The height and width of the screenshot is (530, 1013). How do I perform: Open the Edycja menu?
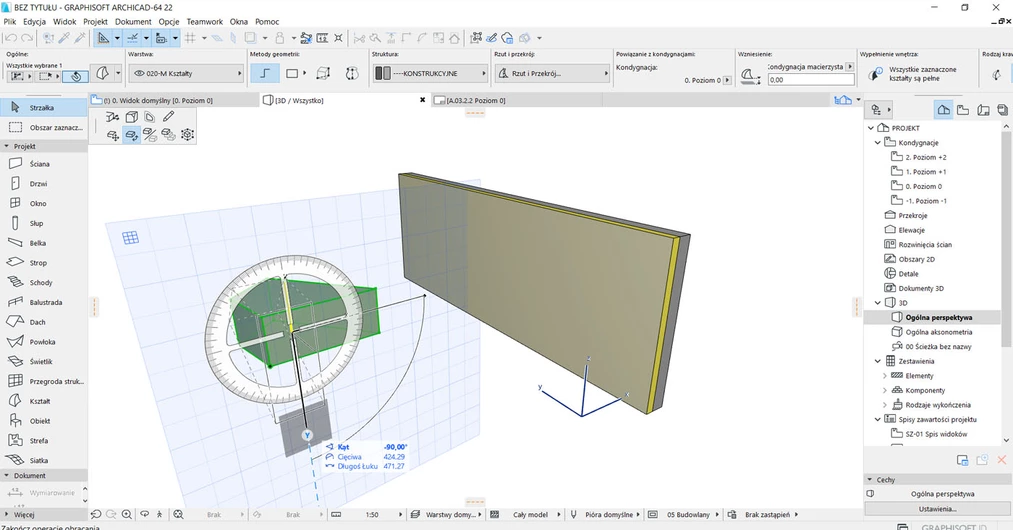click(x=34, y=21)
